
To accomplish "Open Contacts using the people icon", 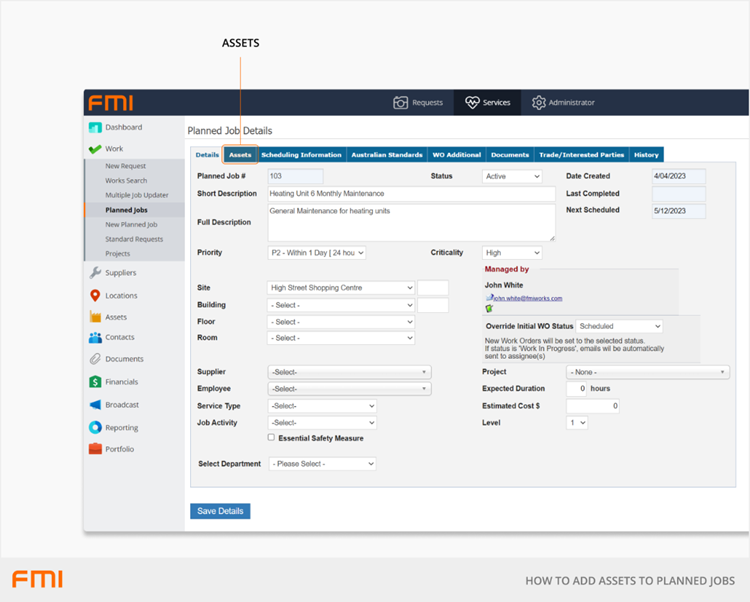I will pos(95,338).
